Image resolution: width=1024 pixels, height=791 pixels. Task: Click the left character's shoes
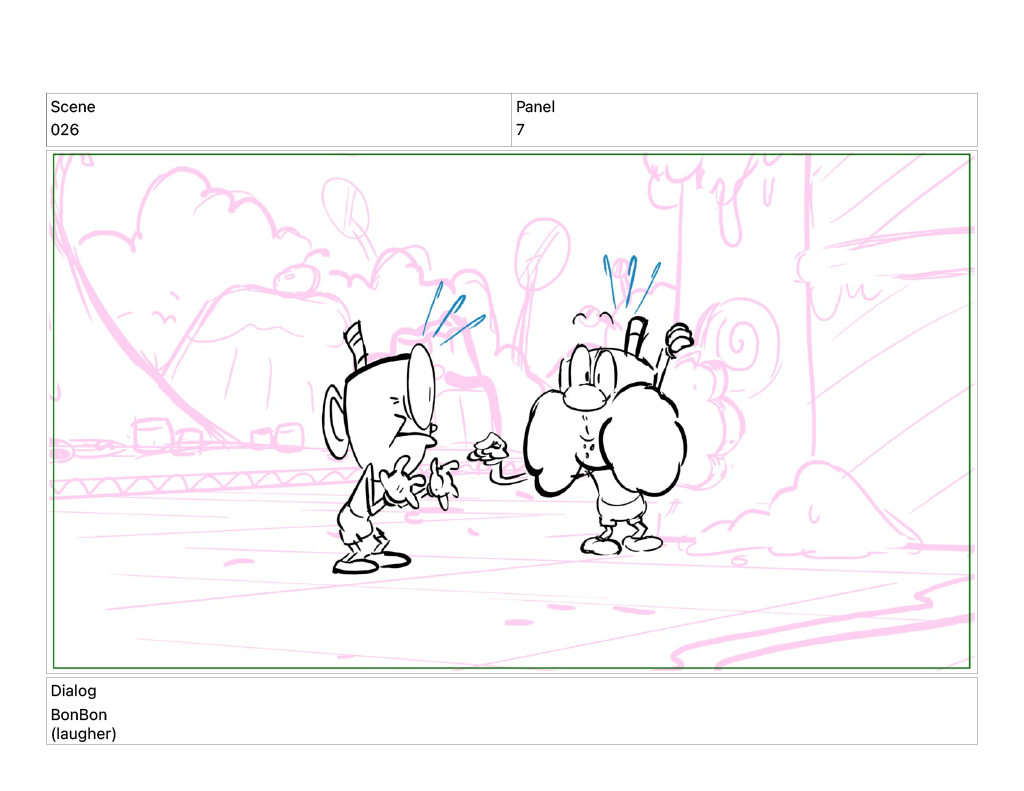click(x=370, y=562)
